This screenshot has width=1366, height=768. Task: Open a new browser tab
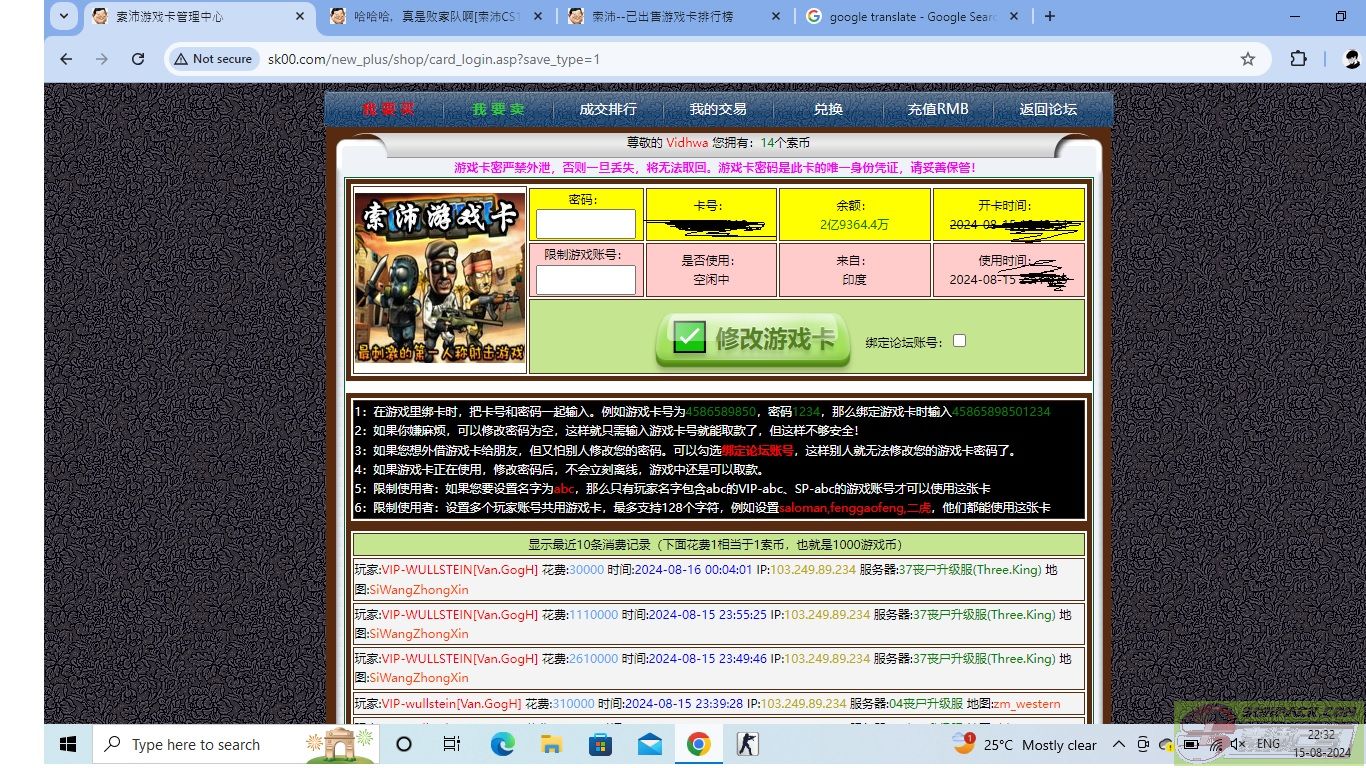1049,16
